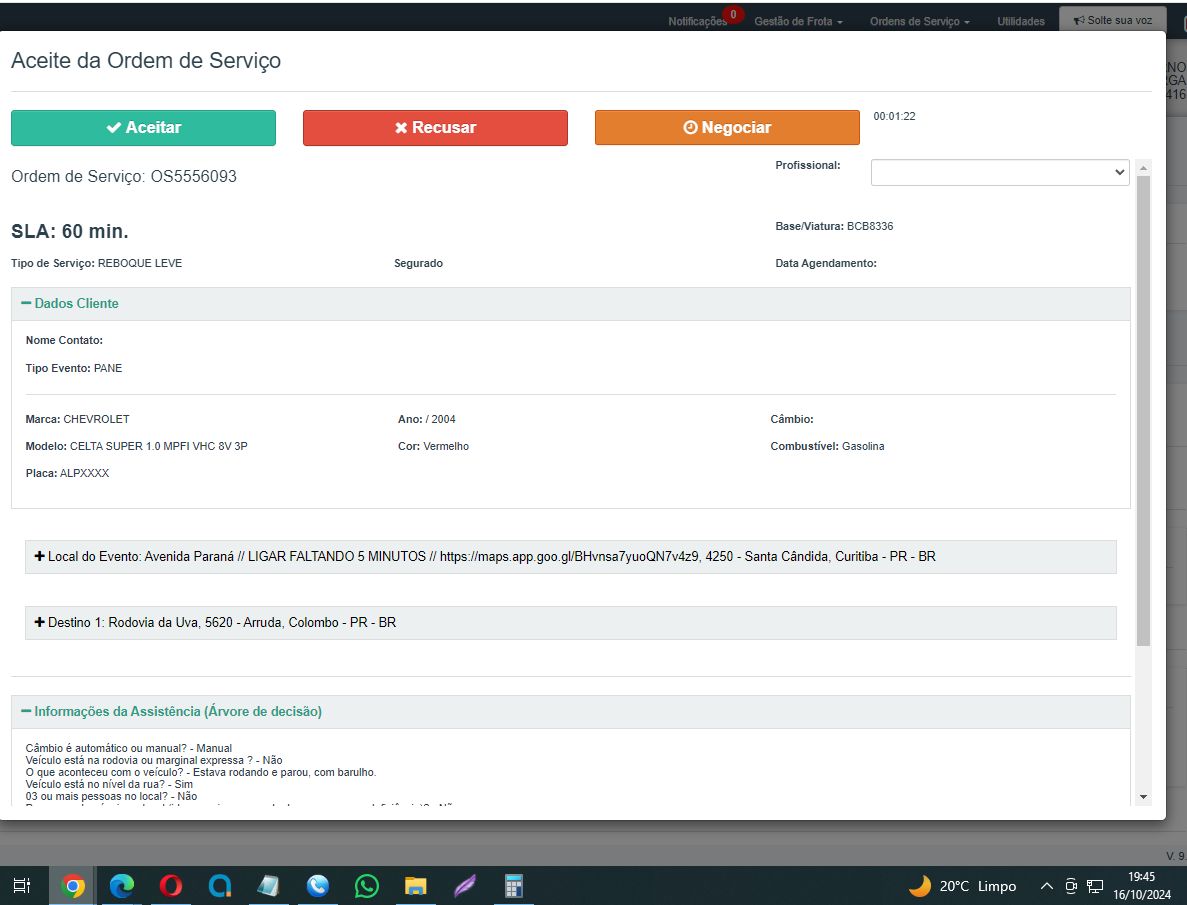Expand the Local do Evento panel
The height and width of the screenshot is (905, 1187).
571,557
